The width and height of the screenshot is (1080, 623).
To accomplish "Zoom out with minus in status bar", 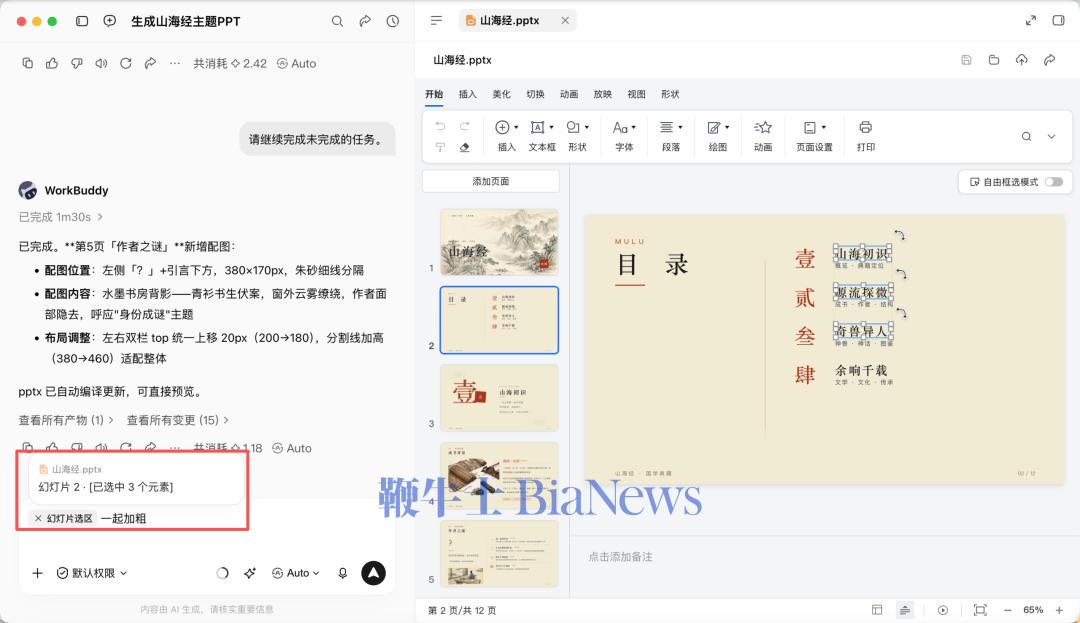I will click(1008, 610).
